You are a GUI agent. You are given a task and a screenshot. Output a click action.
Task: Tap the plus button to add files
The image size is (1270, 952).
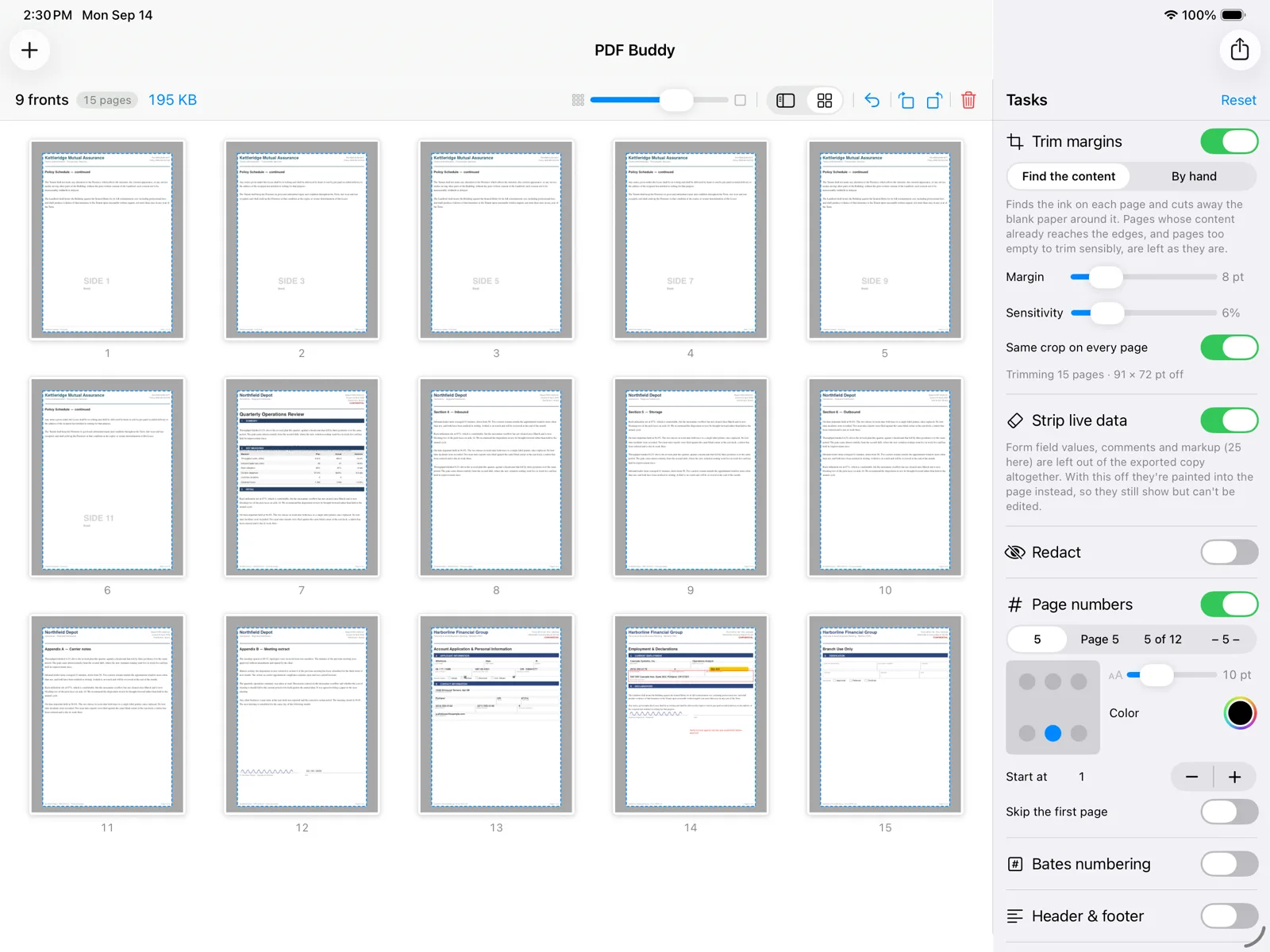coord(29,50)
